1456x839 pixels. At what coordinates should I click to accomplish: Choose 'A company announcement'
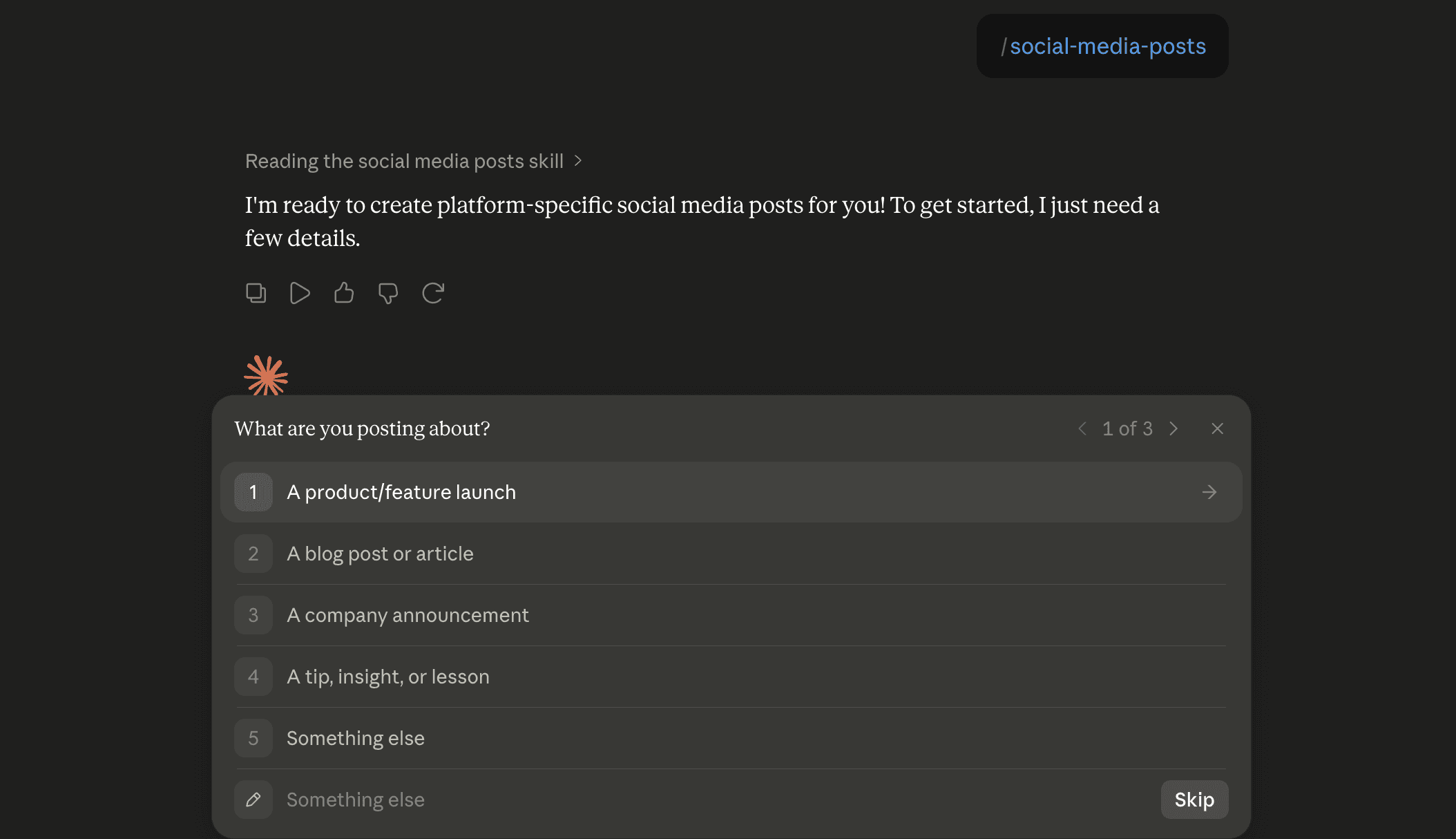731,615
